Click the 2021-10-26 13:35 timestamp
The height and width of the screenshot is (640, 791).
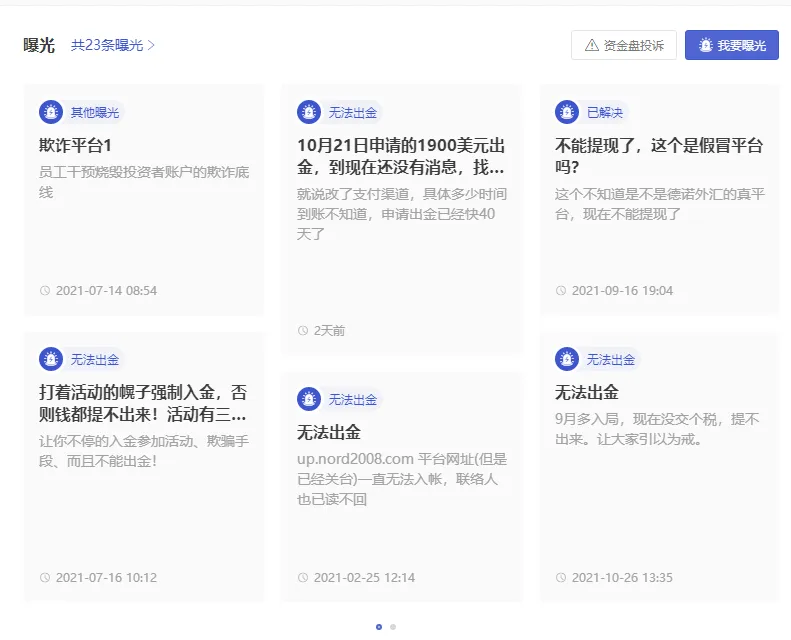622,577
